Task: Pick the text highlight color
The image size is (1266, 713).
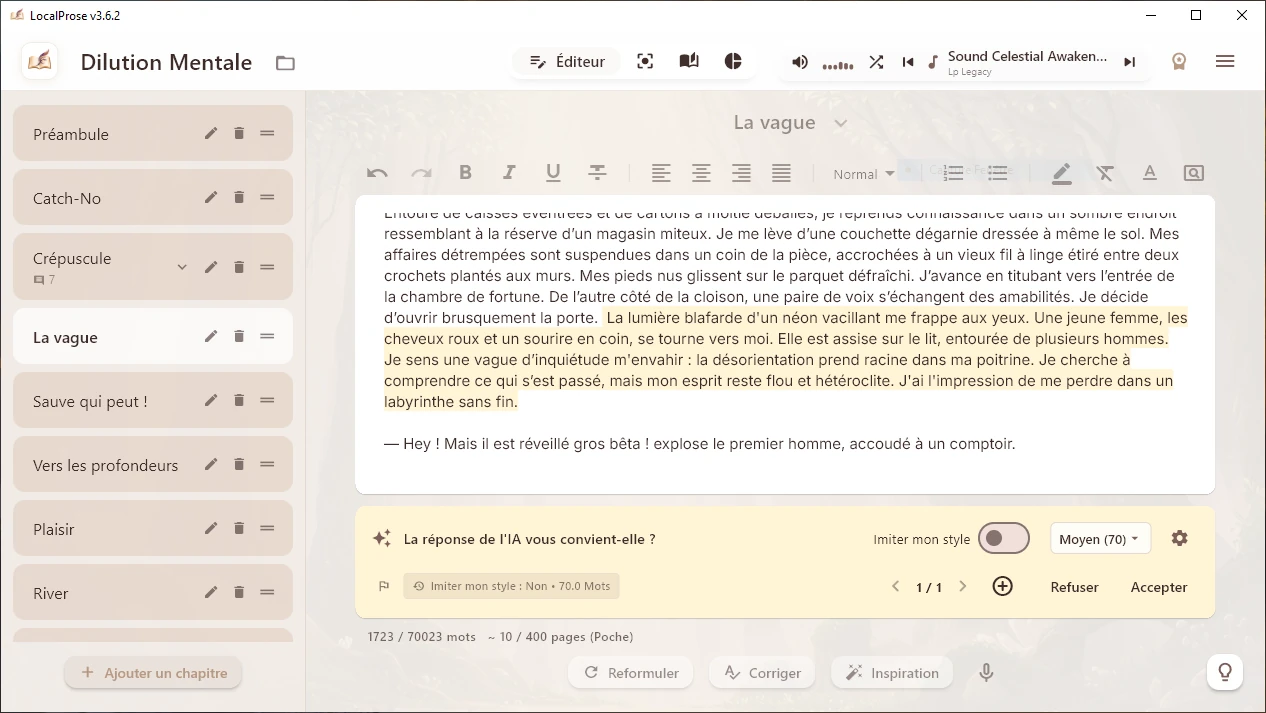Action: 1062,173
